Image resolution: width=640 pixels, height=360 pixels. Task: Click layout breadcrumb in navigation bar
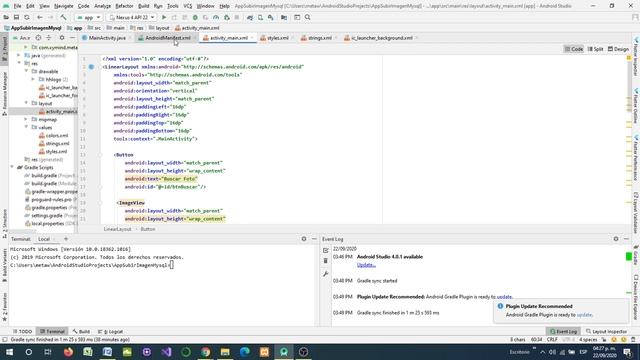pyautogui.click(x=162, y=28)
